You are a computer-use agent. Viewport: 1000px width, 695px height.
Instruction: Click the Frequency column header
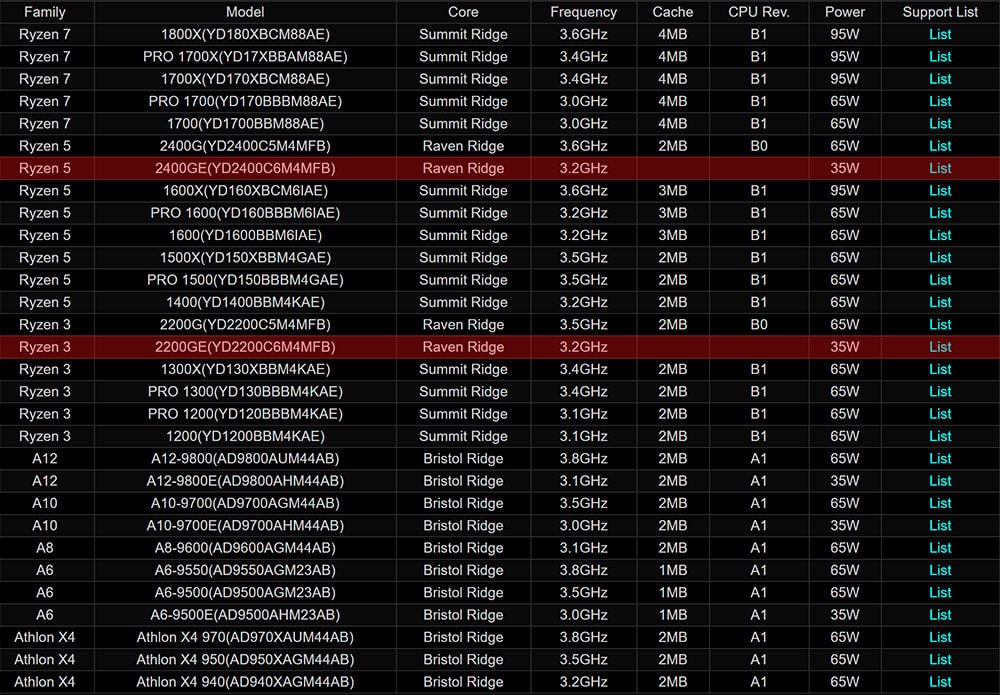584,12
